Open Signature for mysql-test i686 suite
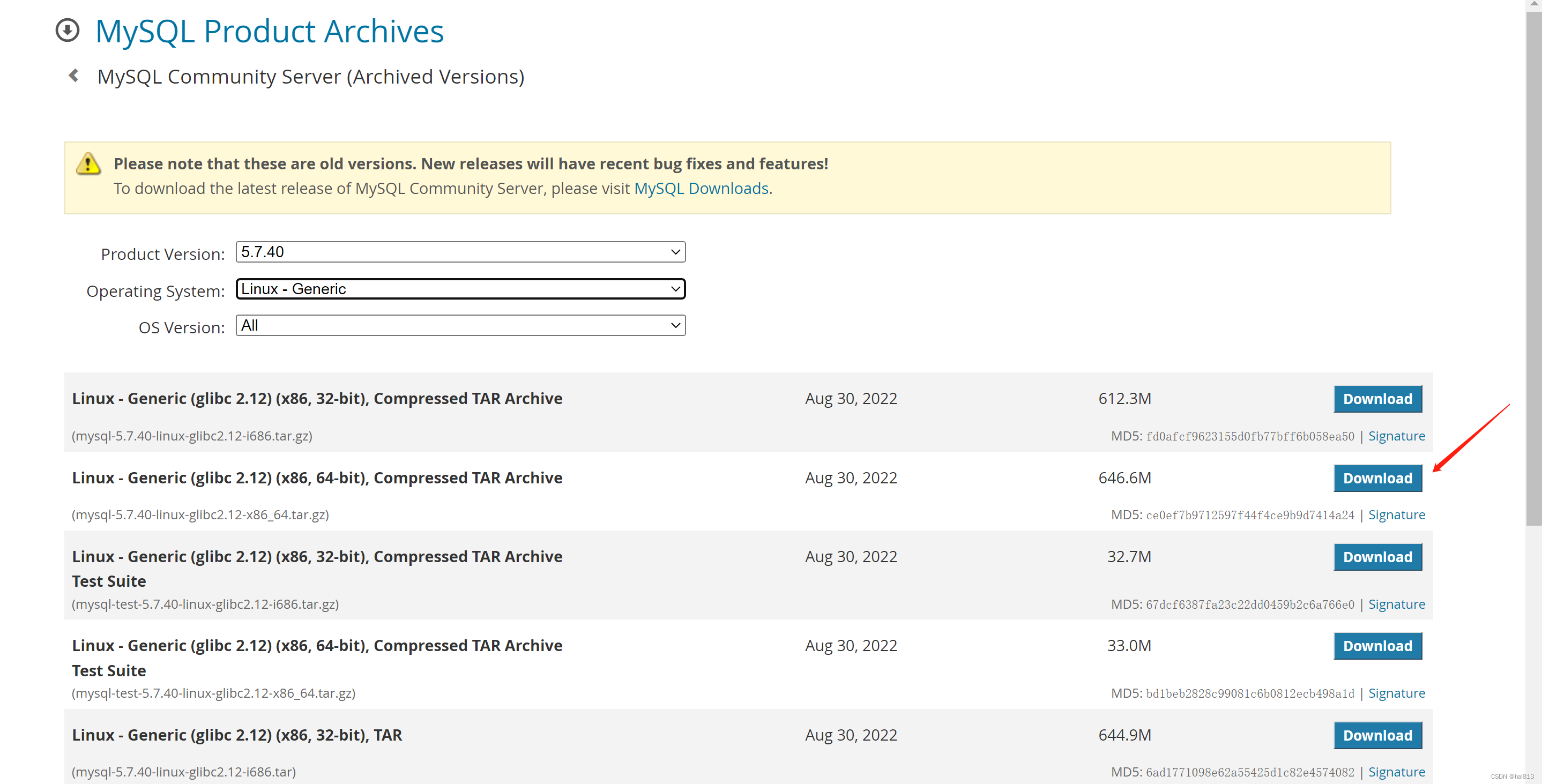Screen dimensions: 1542x784 (1396, 604)
